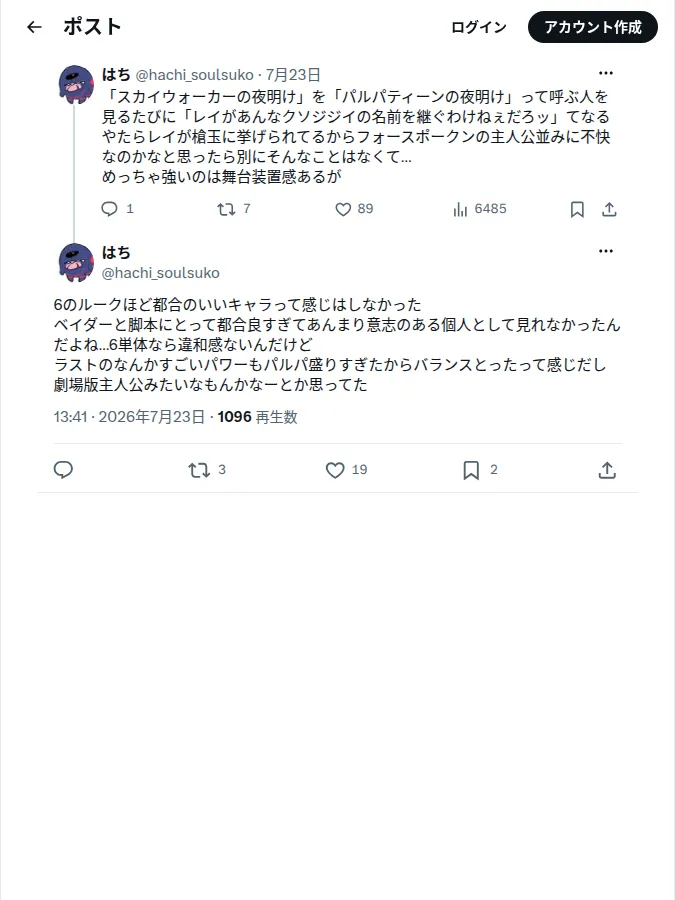Open the profile avatar of the first post

click(76, 84)
